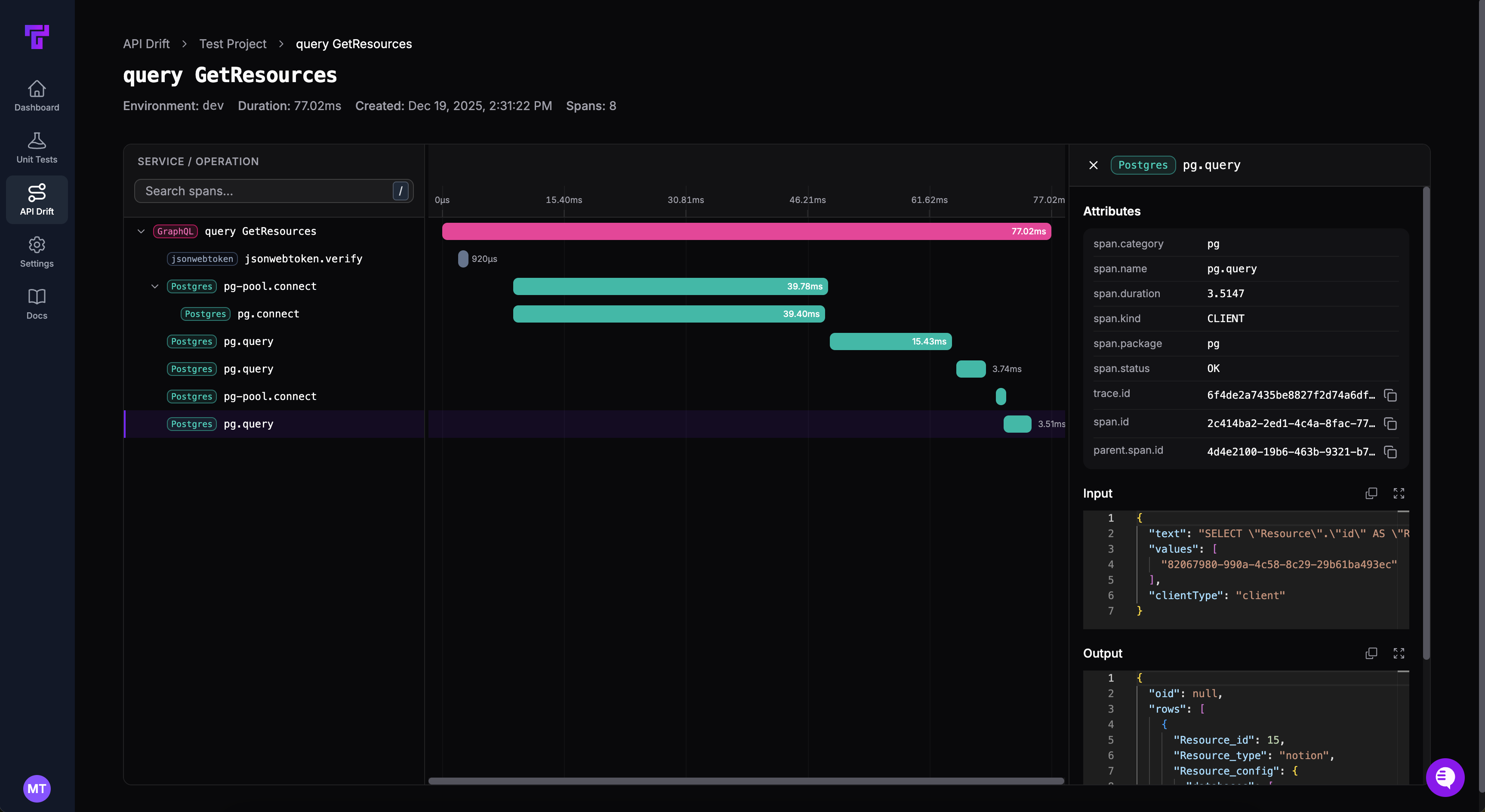Copy the Input JSON contents
Image resolution: width=1485 pixels, height=812 pixels.
point(1371,493)
